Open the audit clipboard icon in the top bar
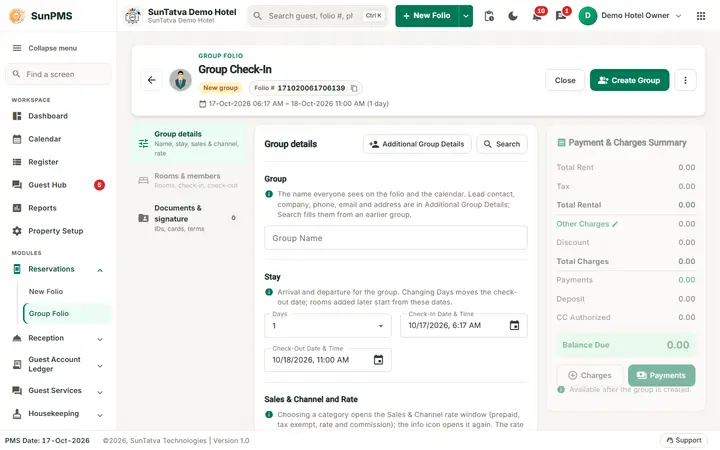 pos(489,16)
